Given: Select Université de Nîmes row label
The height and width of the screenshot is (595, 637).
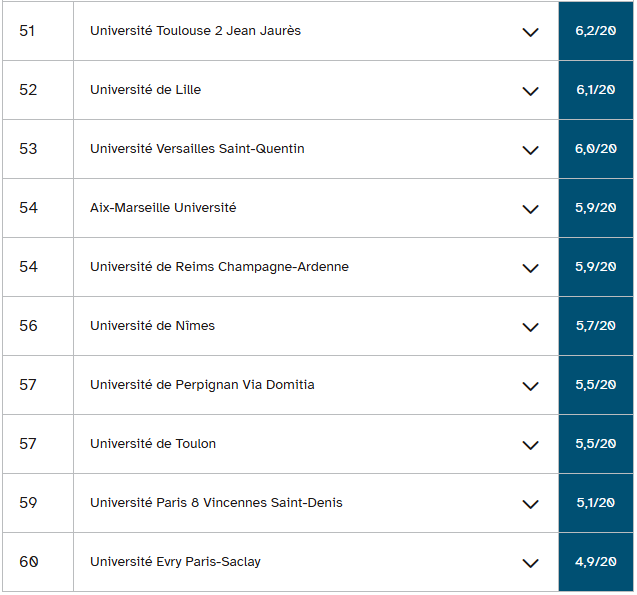Looking at the screenshot, I should [152, 326].
